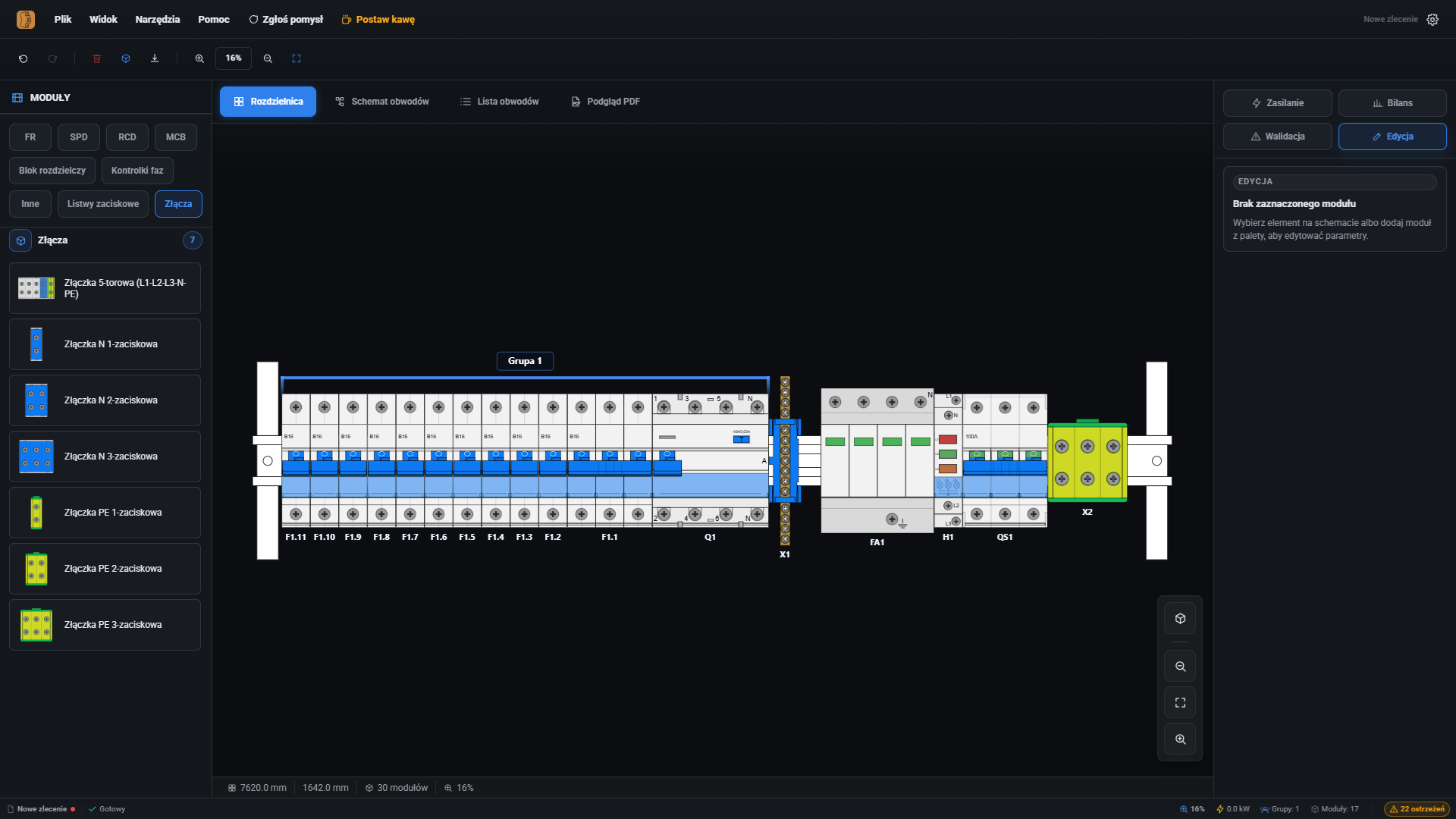1456x819 pixels.
Task: Select Złączka 5-torowa module thumbnail
Action: pos(36,288)
